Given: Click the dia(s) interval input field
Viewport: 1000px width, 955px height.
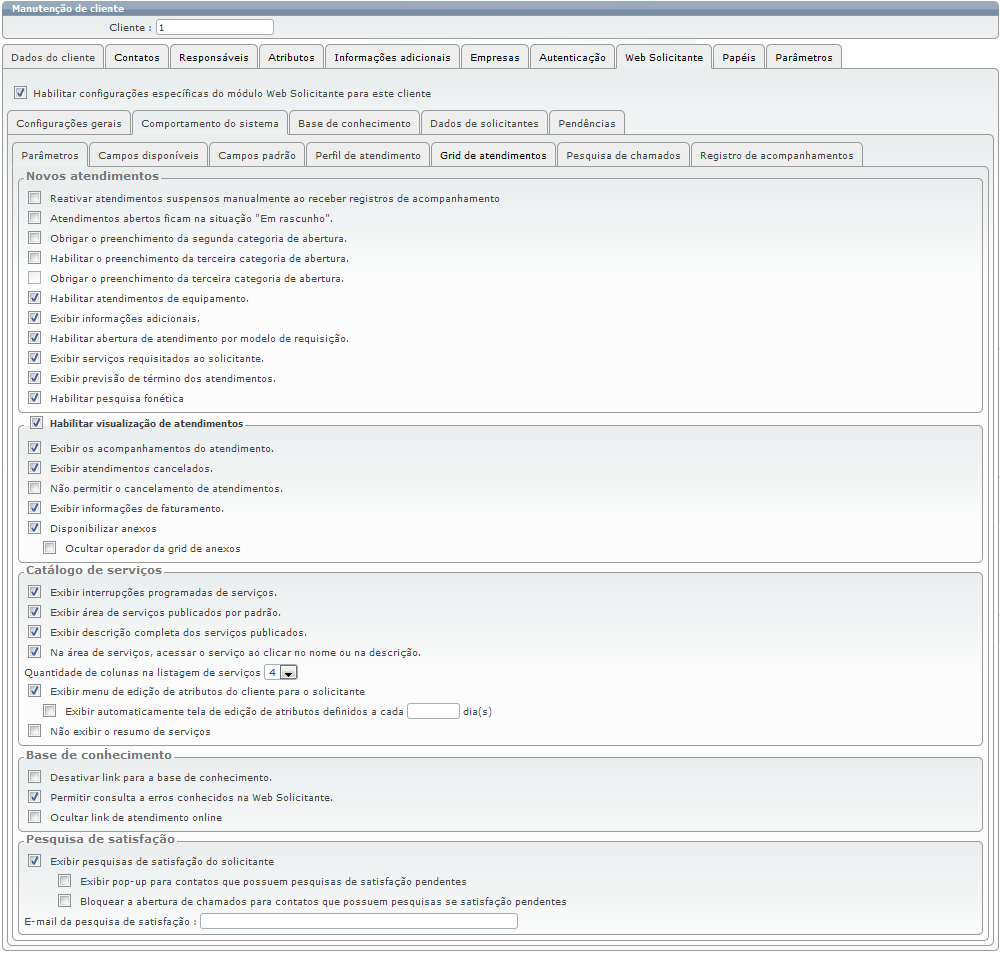Looking at the screenshot, I should pyautogui.click(x=433, y=711).
